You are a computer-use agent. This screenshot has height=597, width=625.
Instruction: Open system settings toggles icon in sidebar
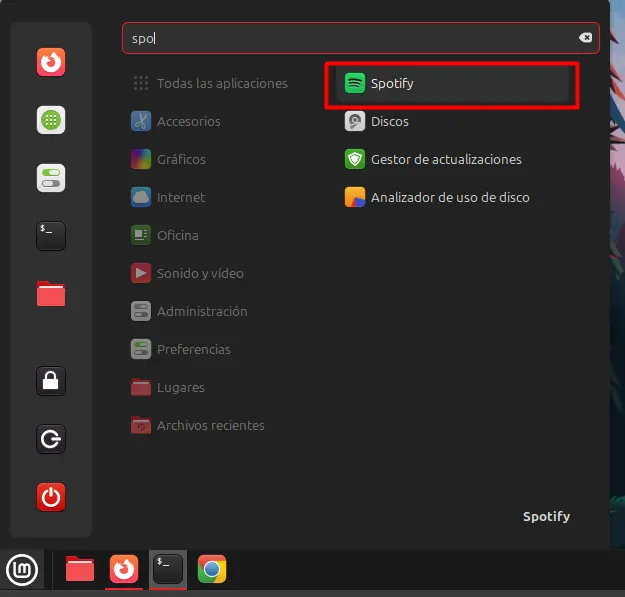coord(51,178)
